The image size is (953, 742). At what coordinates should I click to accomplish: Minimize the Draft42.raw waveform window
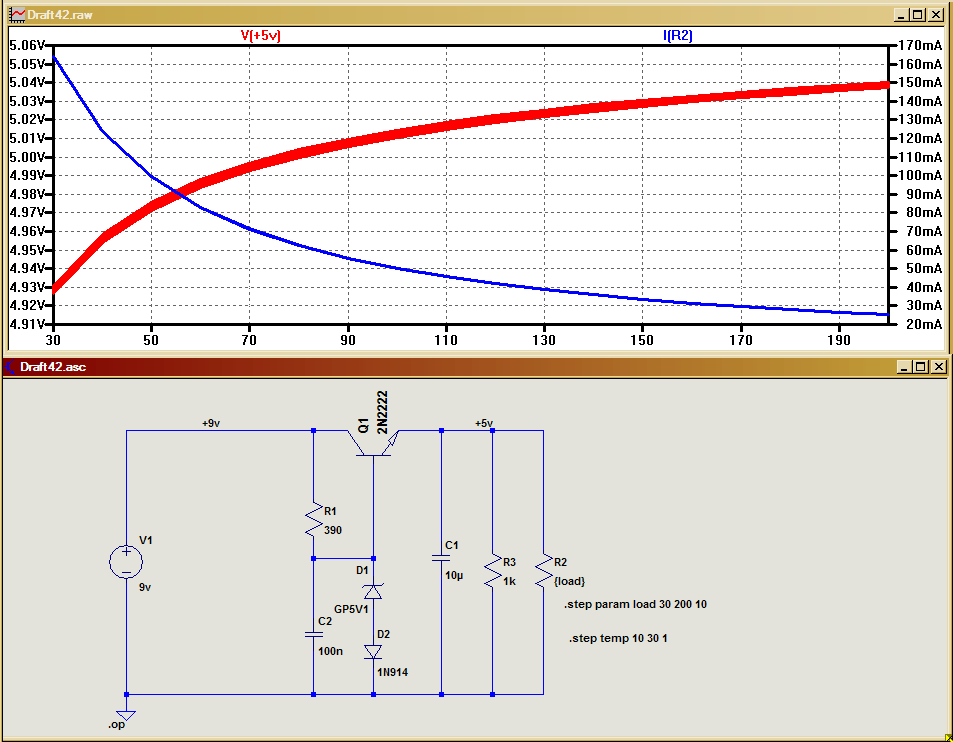pos(901,15)
